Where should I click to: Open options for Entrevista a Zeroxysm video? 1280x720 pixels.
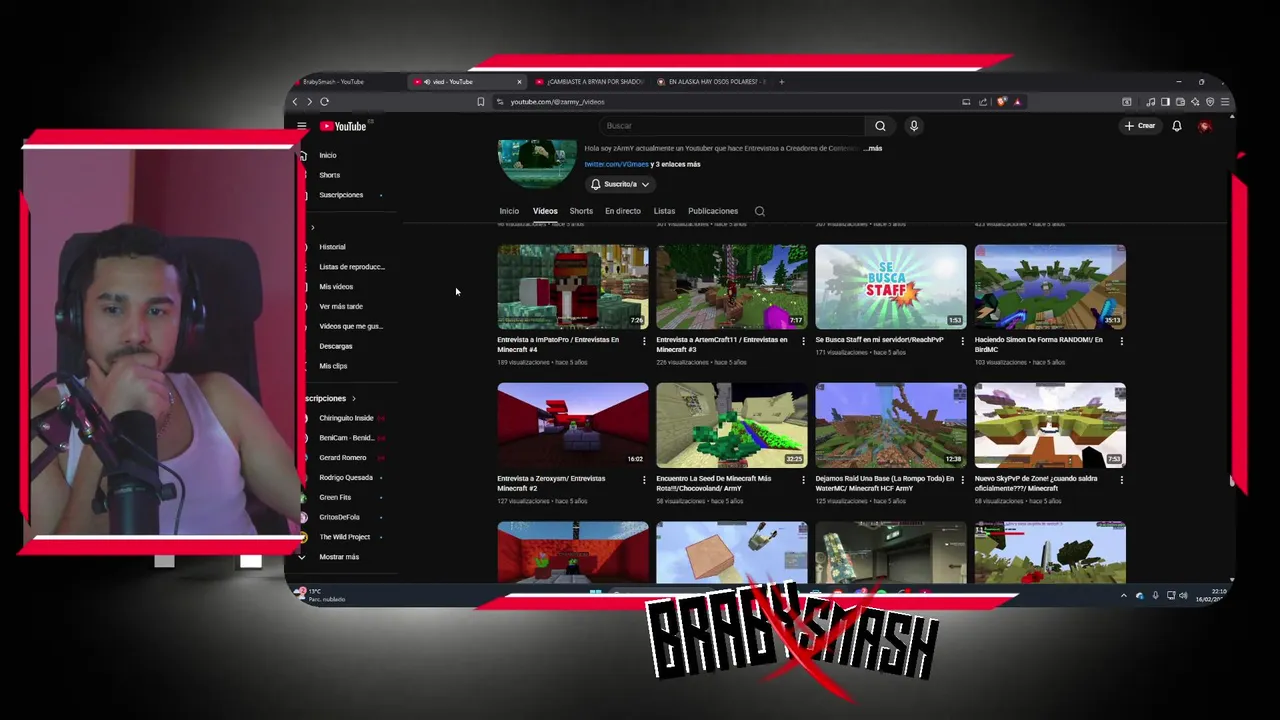(644, 480)
